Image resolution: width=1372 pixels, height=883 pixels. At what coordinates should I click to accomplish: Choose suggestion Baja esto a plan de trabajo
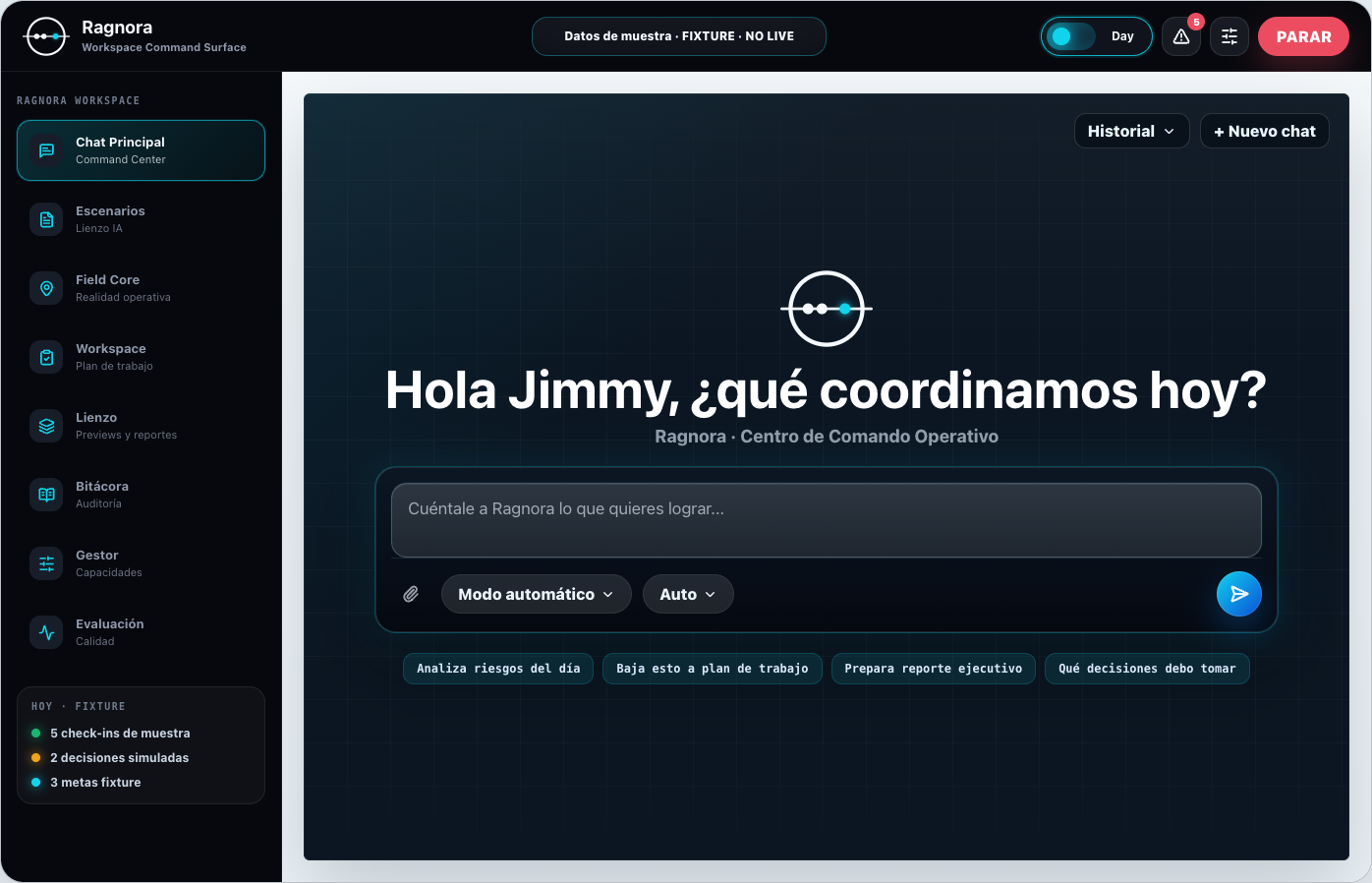(713, 669)
